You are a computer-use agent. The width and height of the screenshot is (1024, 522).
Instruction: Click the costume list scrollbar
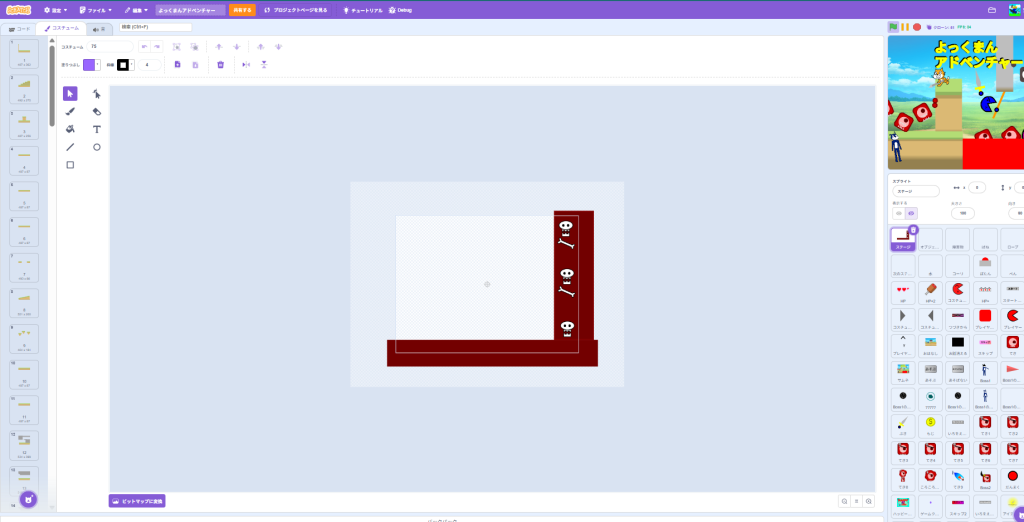[52, 86]
